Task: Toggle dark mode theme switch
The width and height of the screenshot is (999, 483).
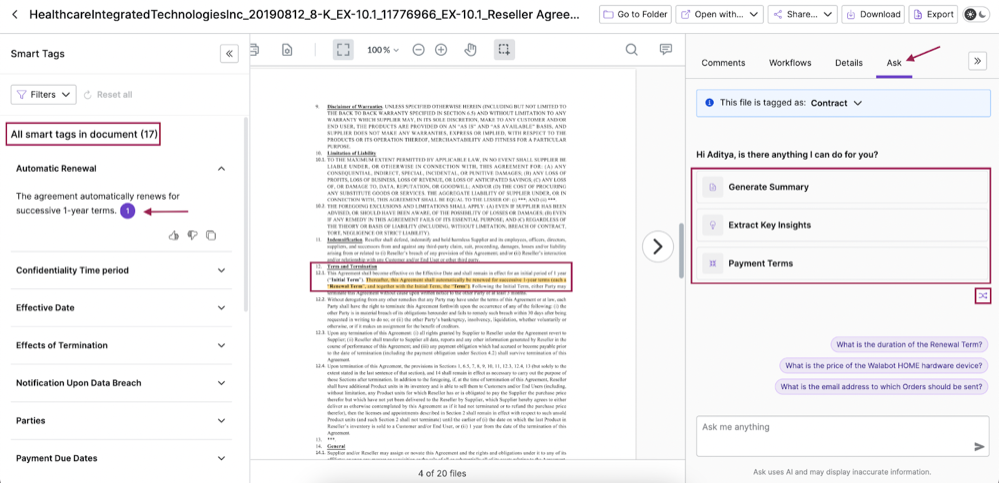Action: (976, 15)
